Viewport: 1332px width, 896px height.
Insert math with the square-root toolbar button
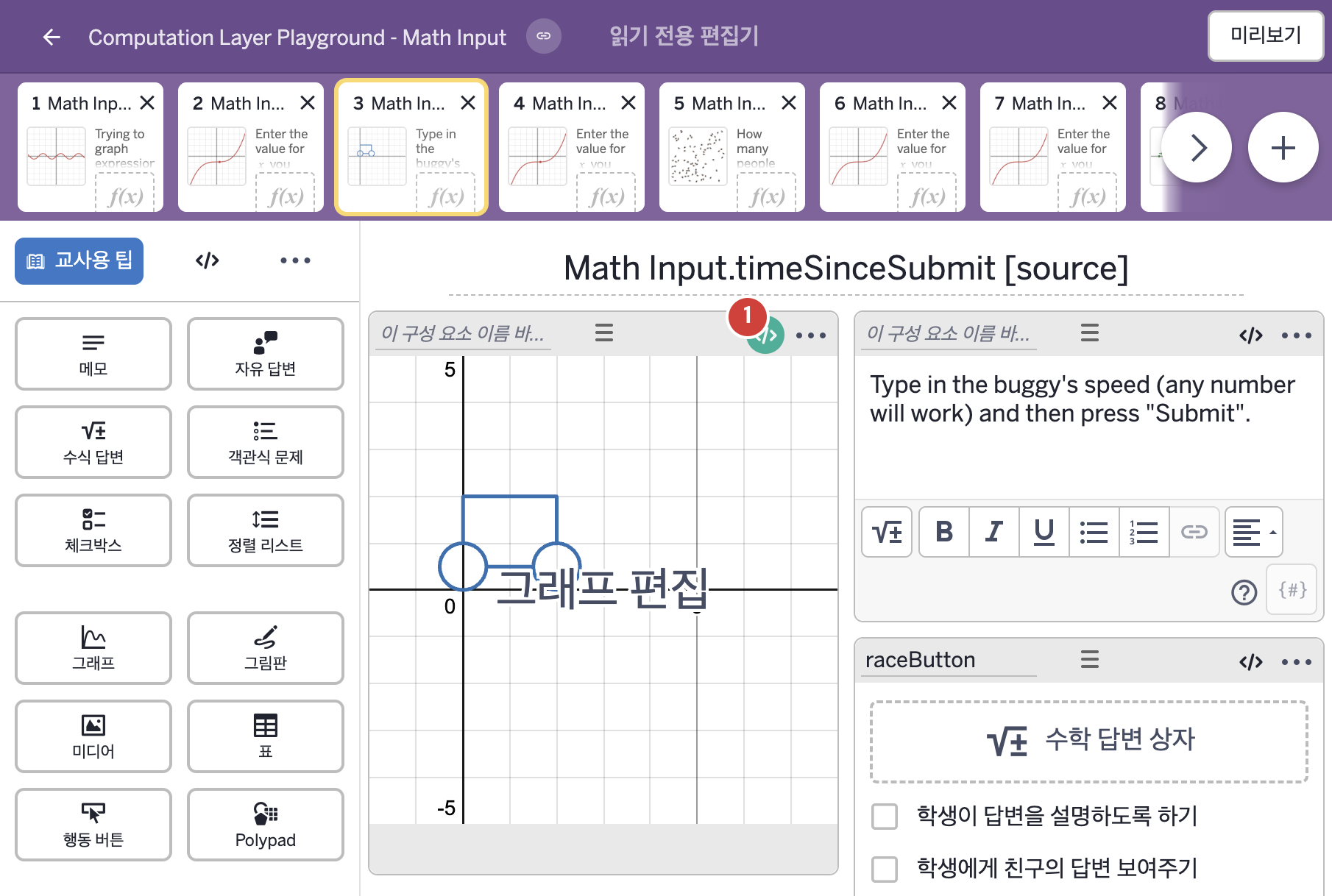[887, 531]
